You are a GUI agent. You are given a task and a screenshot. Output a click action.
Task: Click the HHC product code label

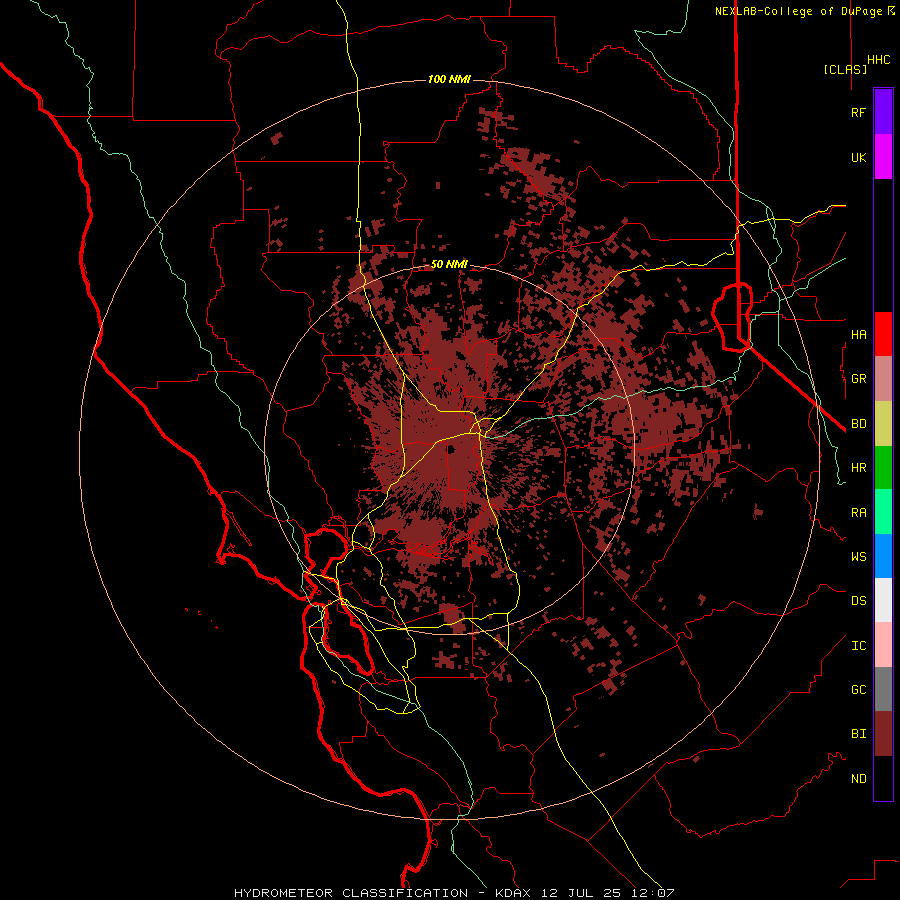pyautogui.click(x=878, y=60)
